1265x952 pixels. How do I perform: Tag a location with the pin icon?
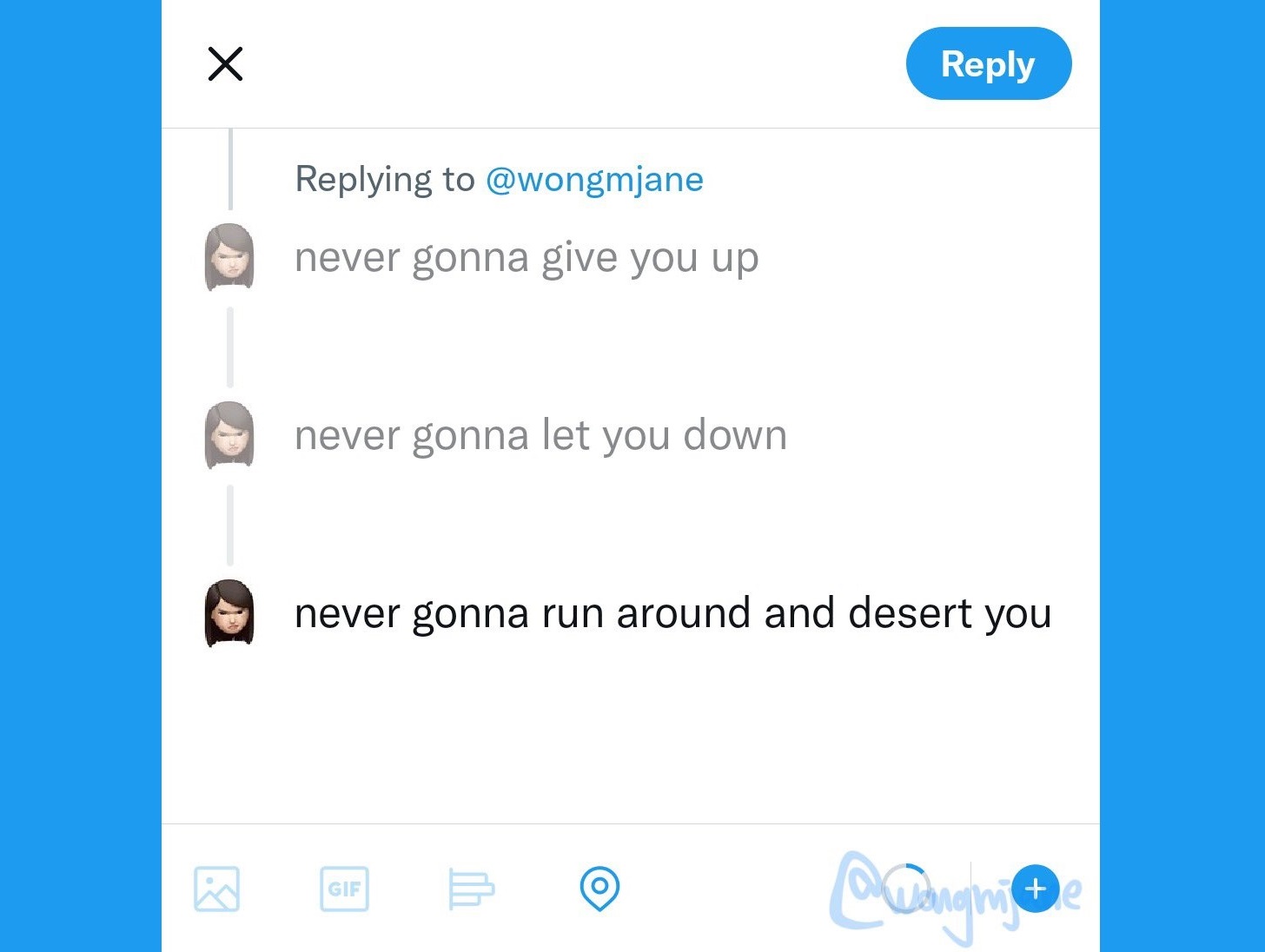(599, 889)
